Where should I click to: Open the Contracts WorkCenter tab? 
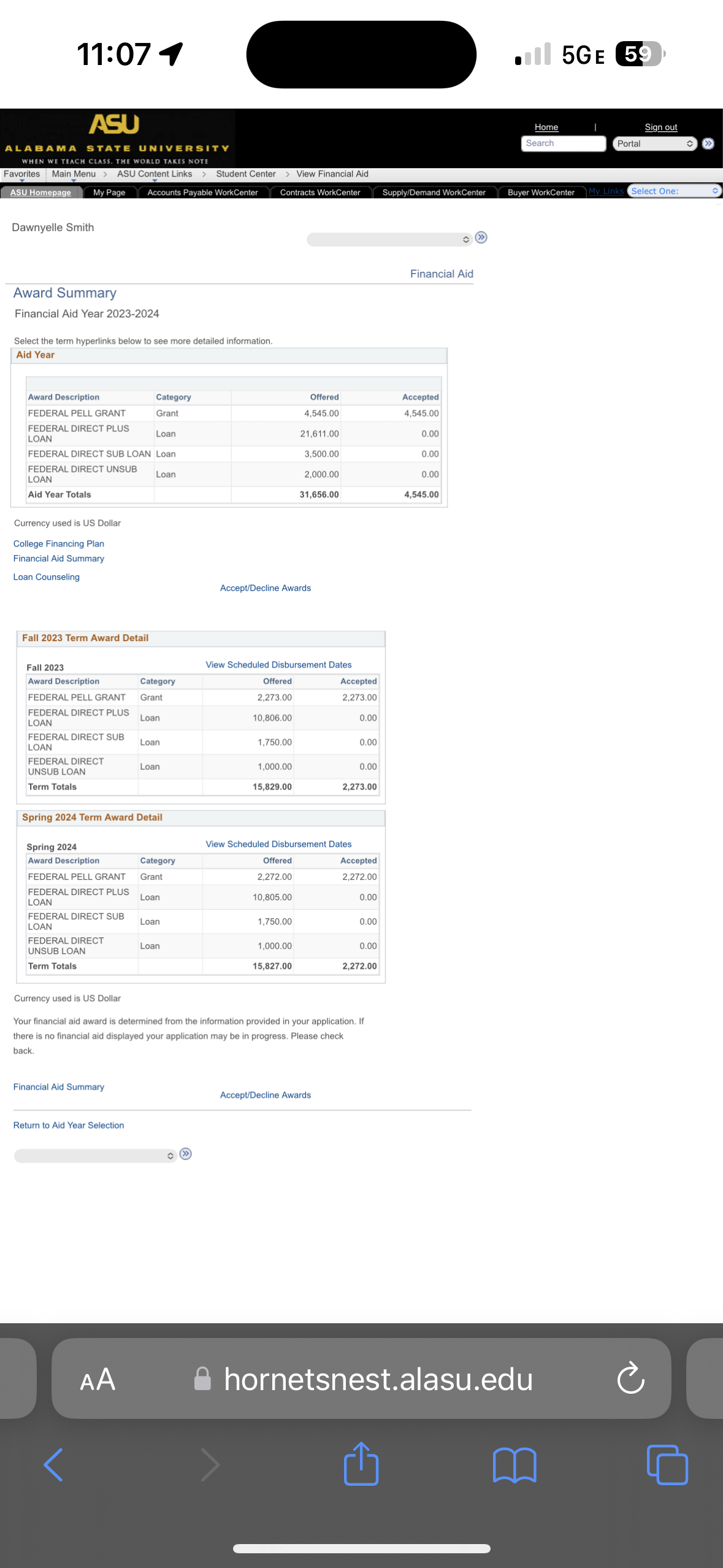pos(320,192)
